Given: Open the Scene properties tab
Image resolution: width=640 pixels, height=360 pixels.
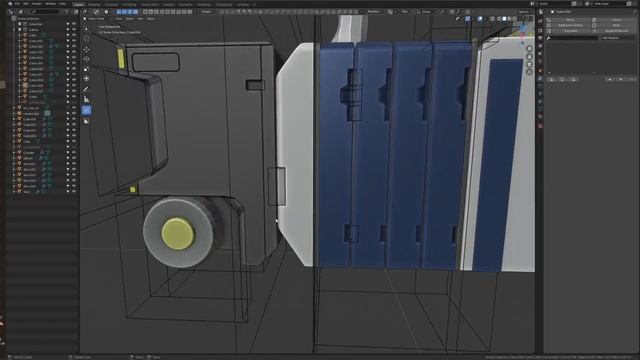Looking at the screenshot, I should 540,53.
